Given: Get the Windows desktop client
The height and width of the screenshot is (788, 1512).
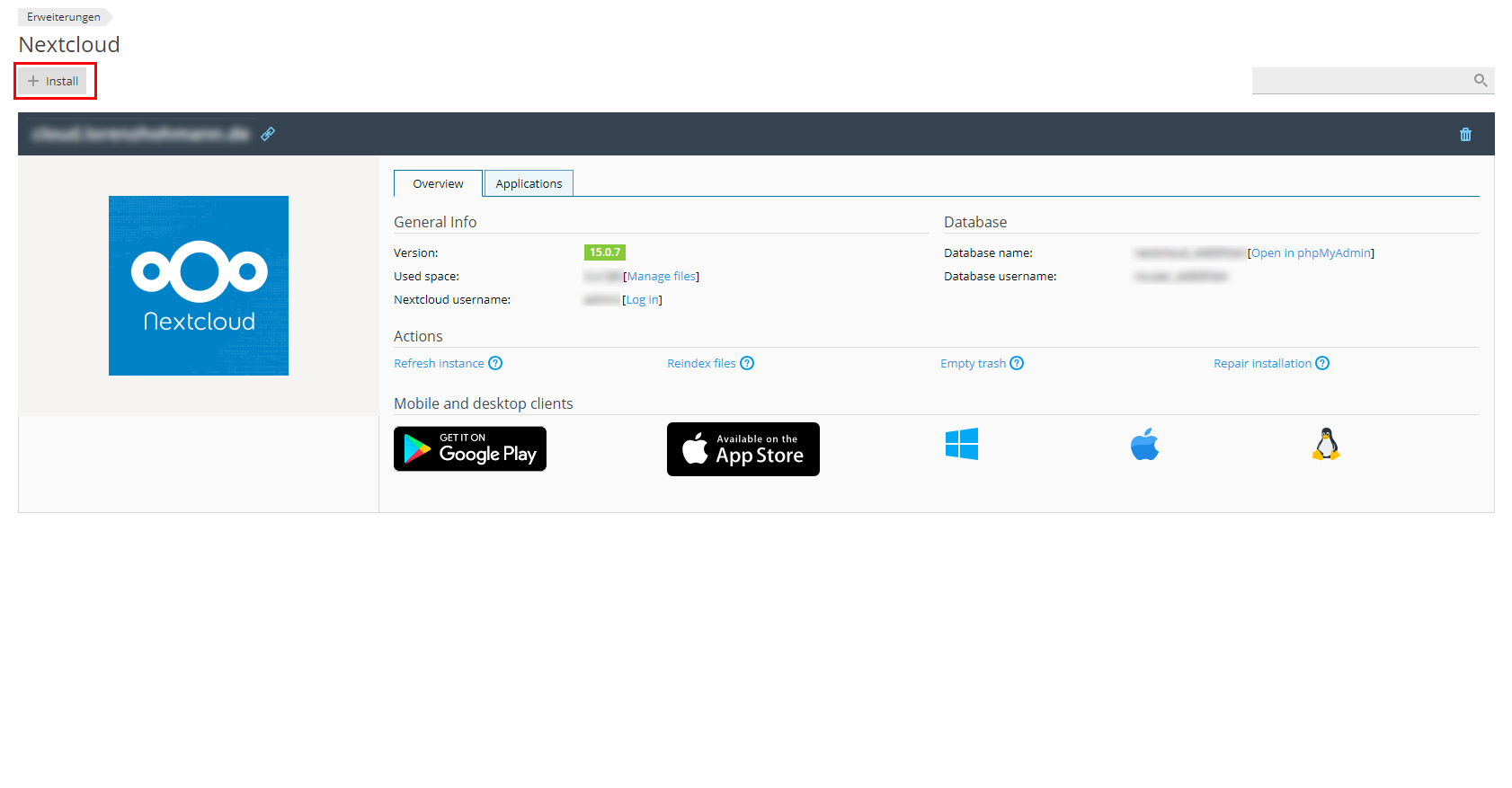Looking at the screenshot, I should pos(962,444).
